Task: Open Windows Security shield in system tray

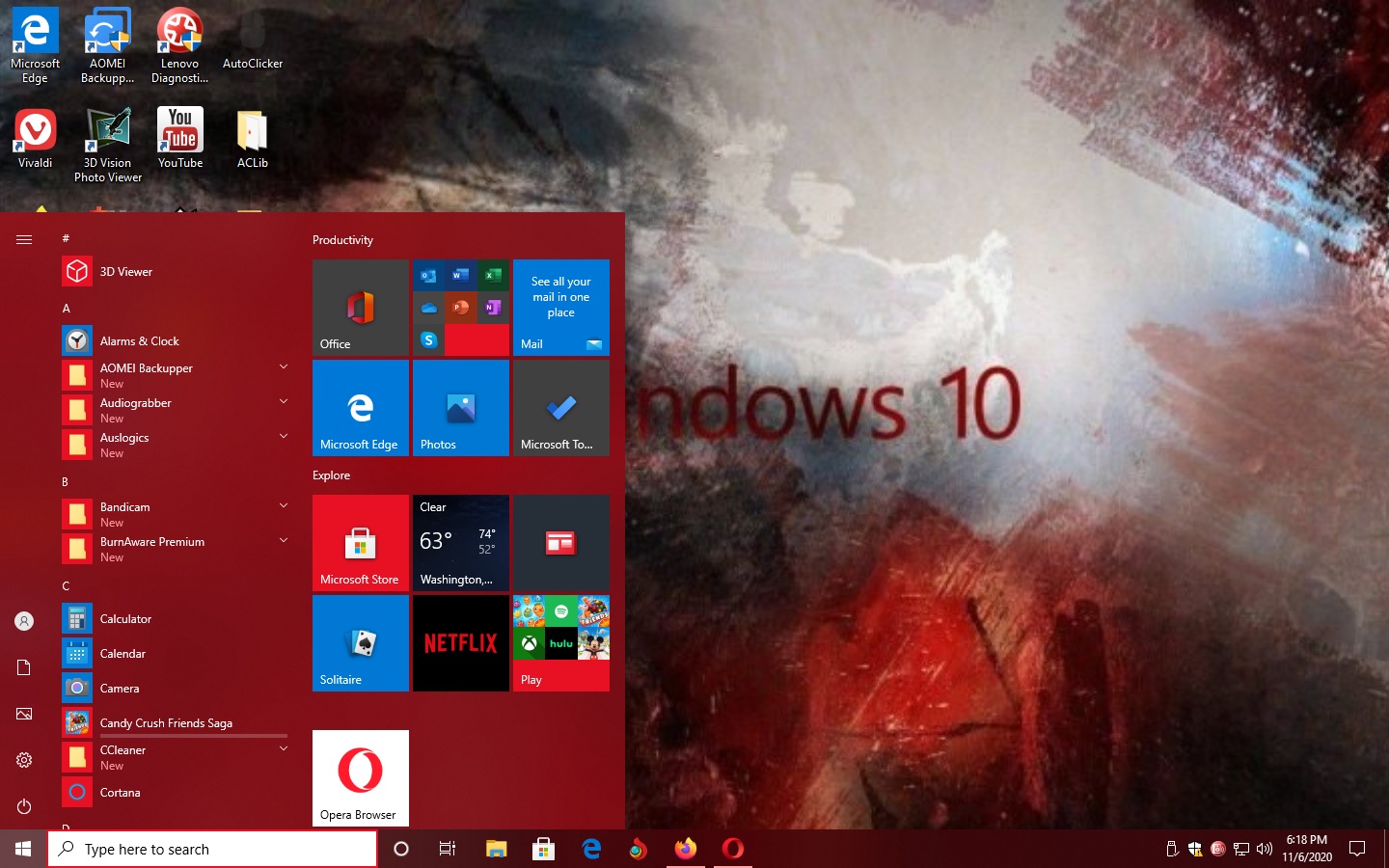Action: 1195,849
